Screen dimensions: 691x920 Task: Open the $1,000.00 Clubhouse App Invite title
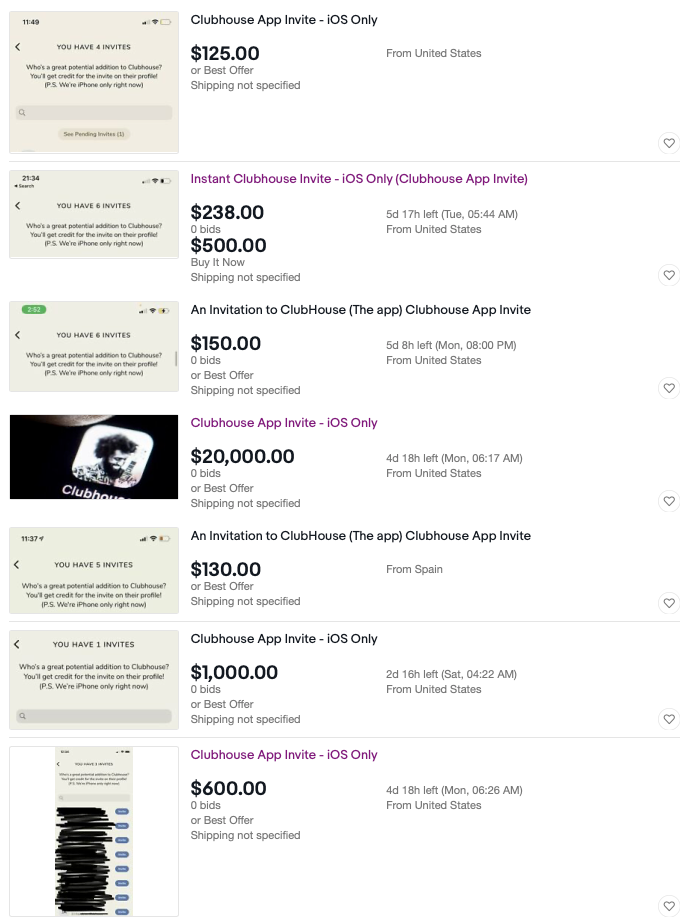click(284, 639)
